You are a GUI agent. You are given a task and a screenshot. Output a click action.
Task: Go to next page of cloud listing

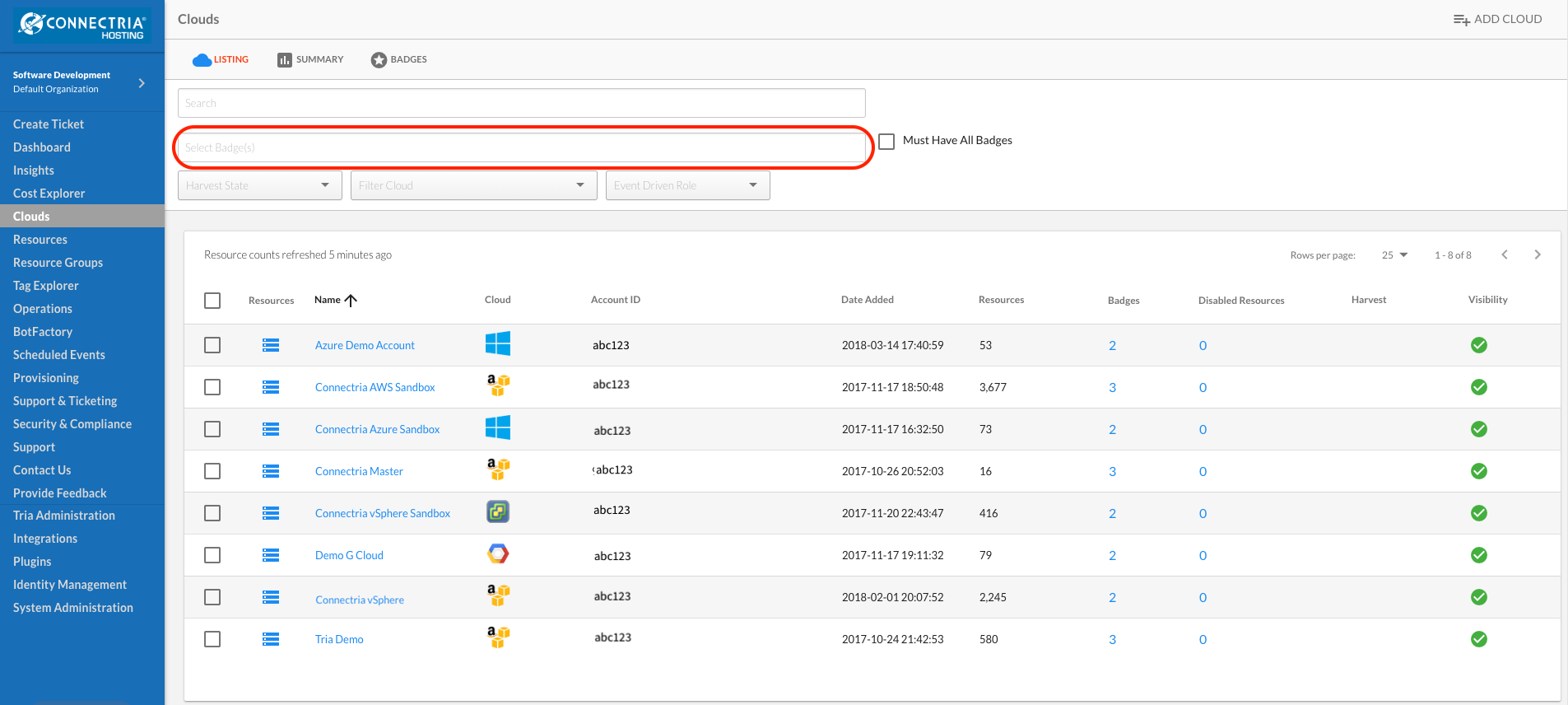pyautogui.click(x=1538, y=254)
